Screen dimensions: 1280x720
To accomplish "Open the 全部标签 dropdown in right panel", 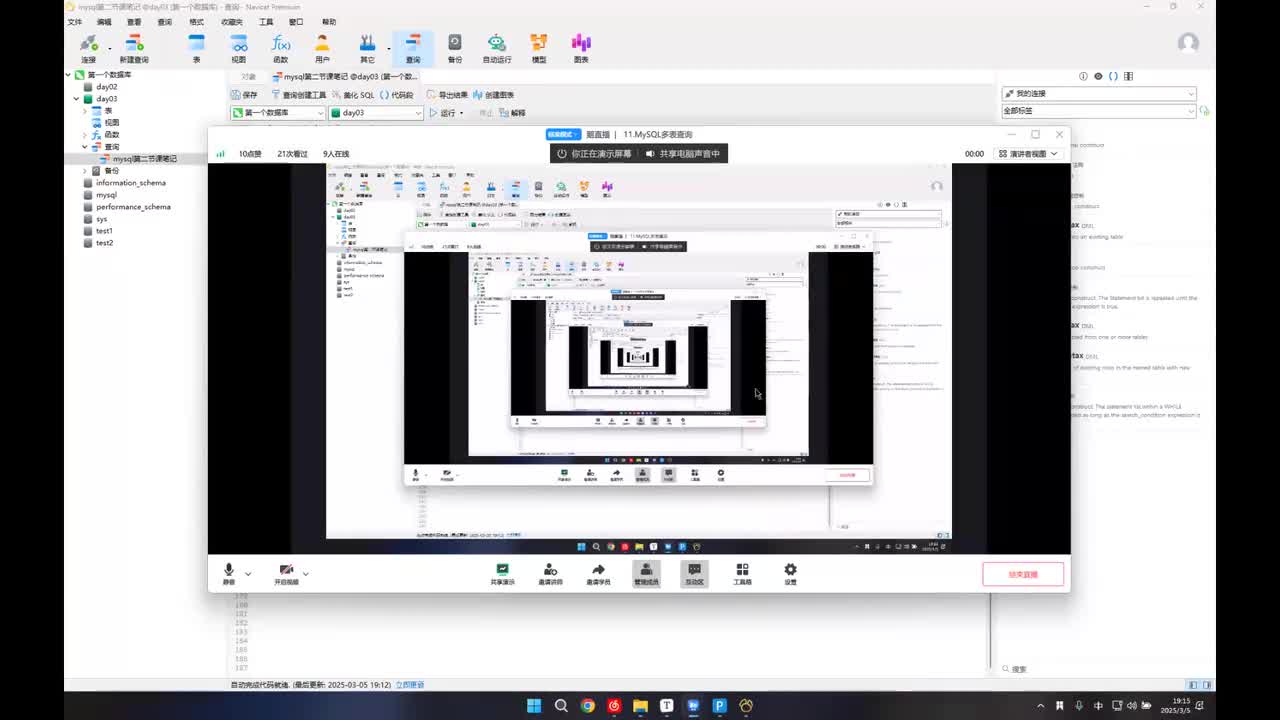I will click(1099, 111).
